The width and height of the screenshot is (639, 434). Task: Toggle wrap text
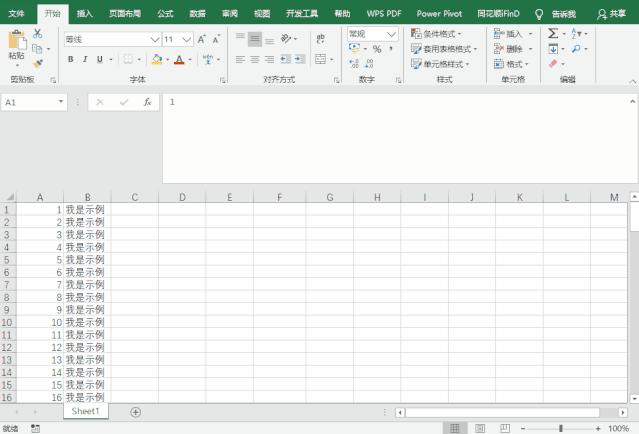coord(321,39)
